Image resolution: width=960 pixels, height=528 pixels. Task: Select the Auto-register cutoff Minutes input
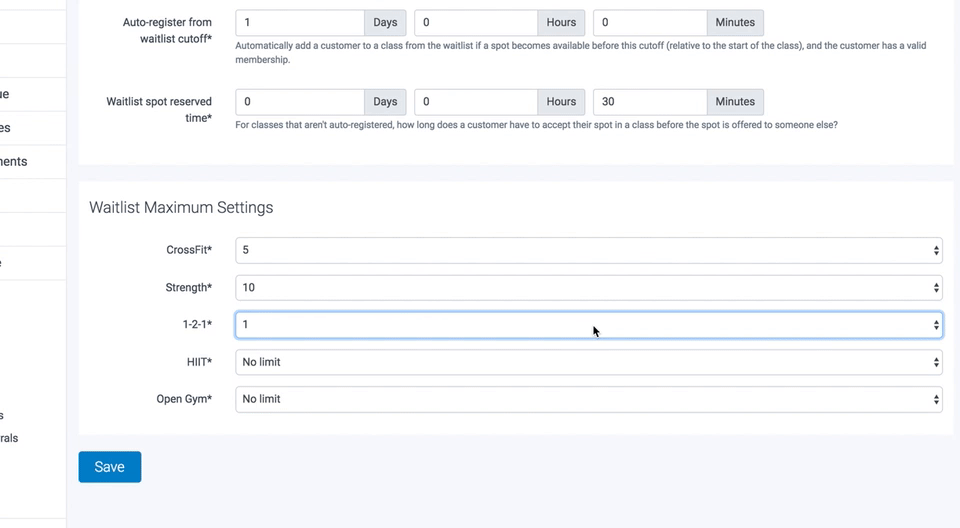650,23
